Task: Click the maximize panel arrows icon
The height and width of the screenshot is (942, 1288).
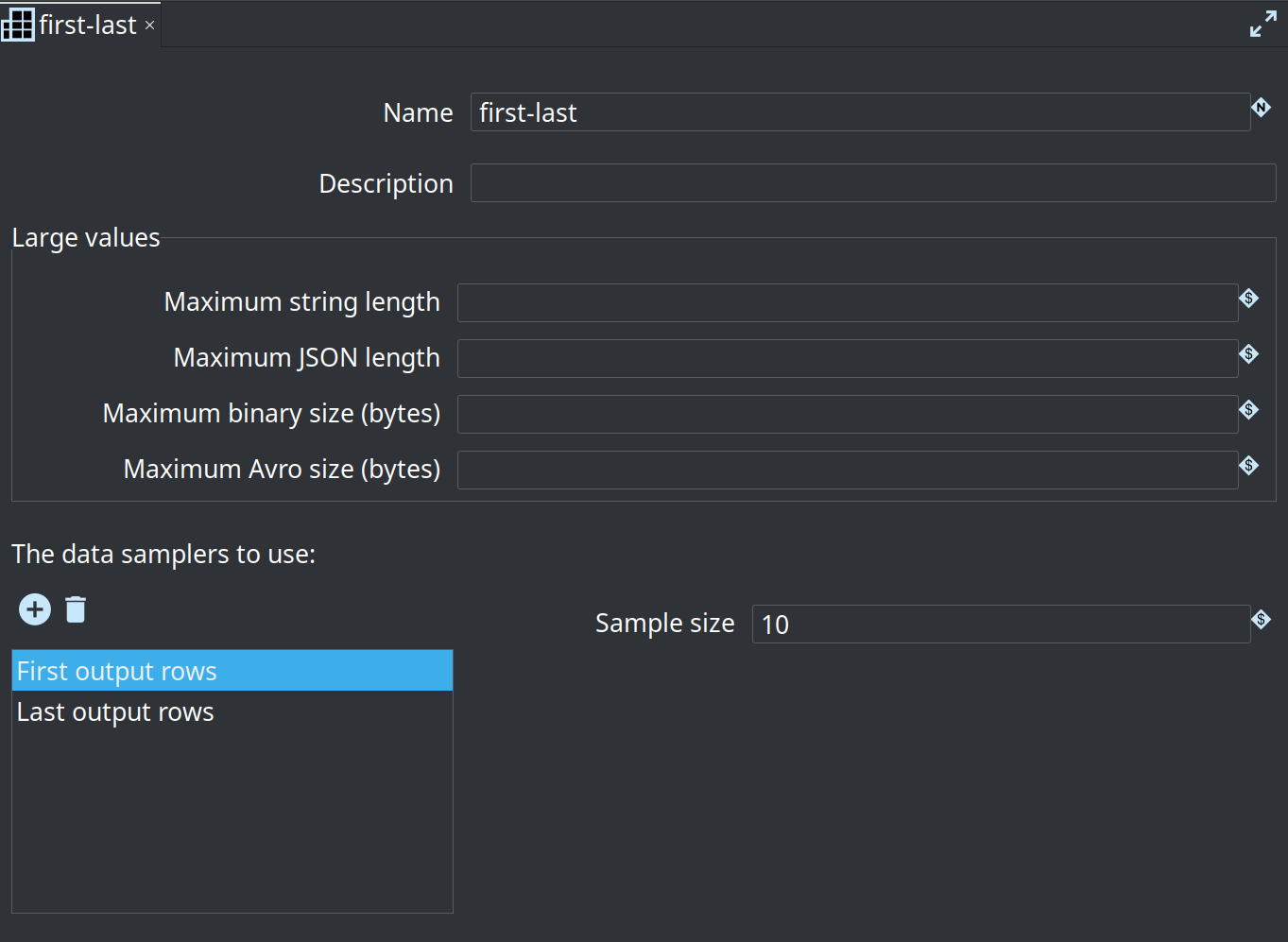Action: click(x=1263, y=24)
